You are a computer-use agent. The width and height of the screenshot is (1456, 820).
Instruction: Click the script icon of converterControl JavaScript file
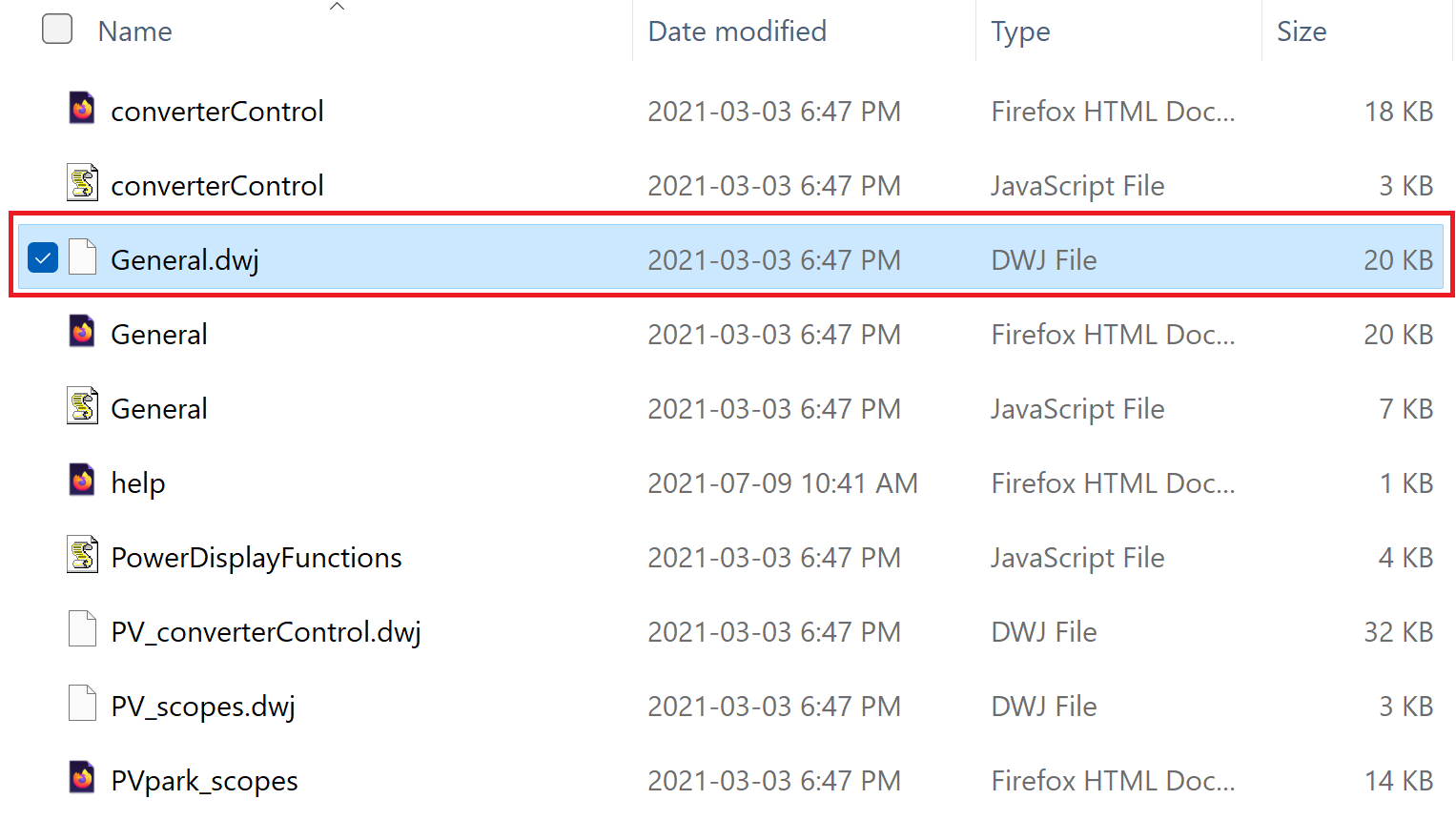click(x=83, y=182)
